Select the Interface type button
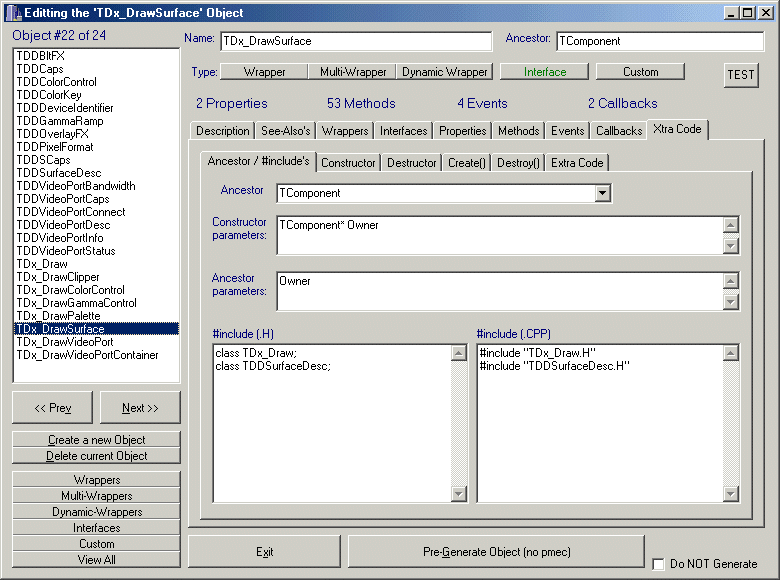 (x=545, y=72)
